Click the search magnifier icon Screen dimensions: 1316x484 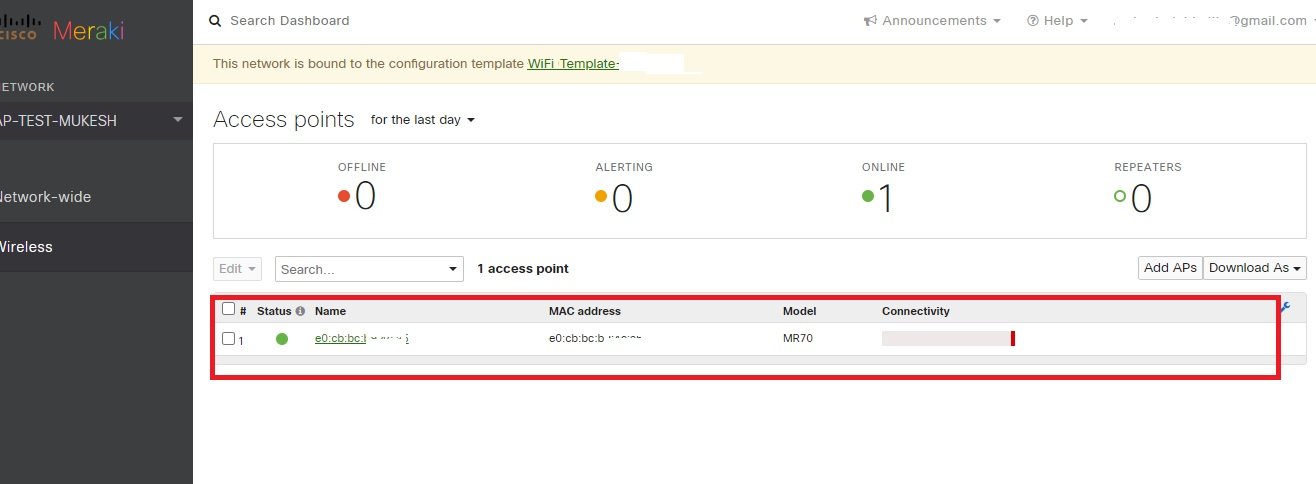point(215,21)
